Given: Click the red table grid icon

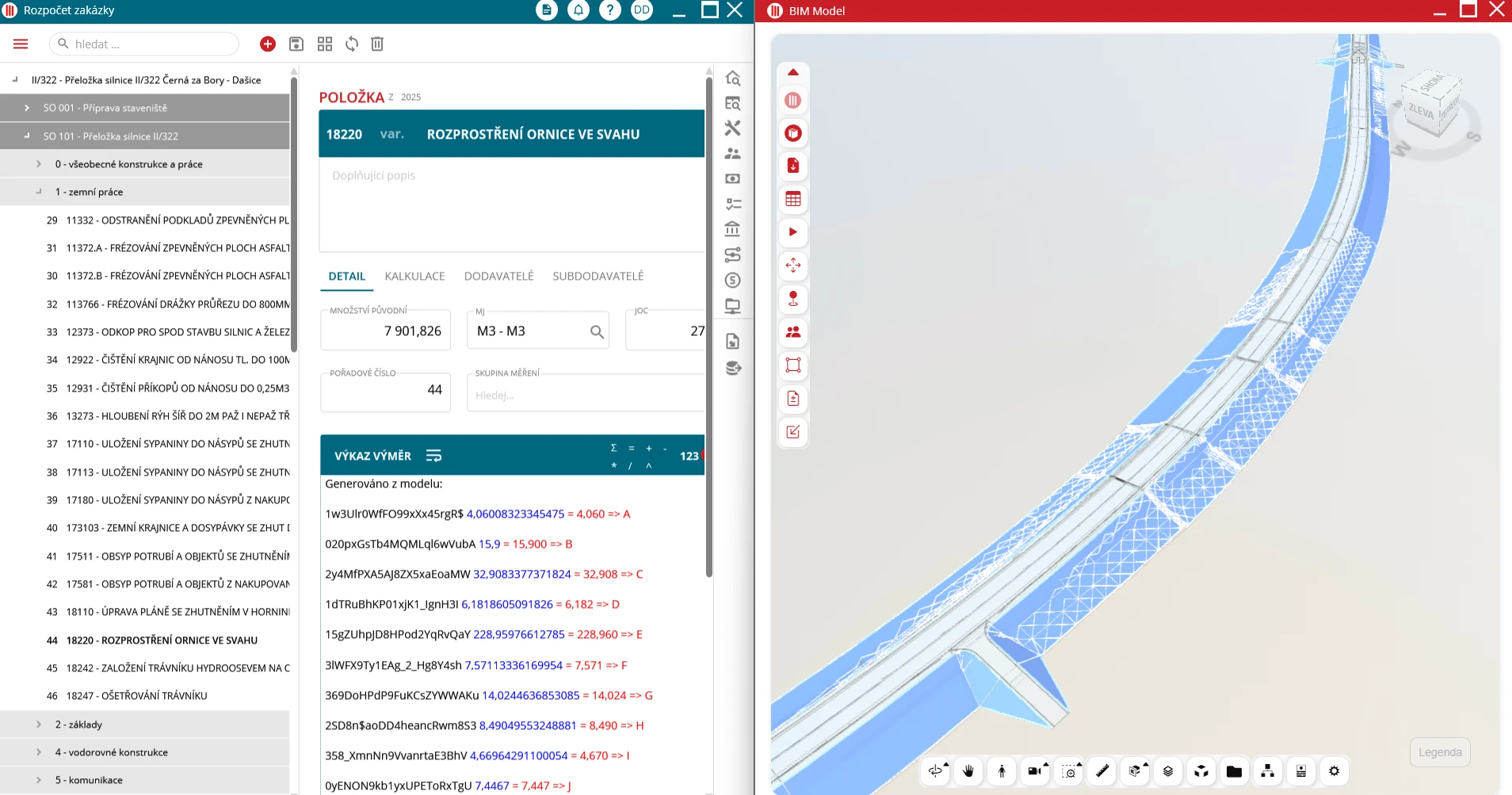Looking at the screenshot, I should 793,199.
